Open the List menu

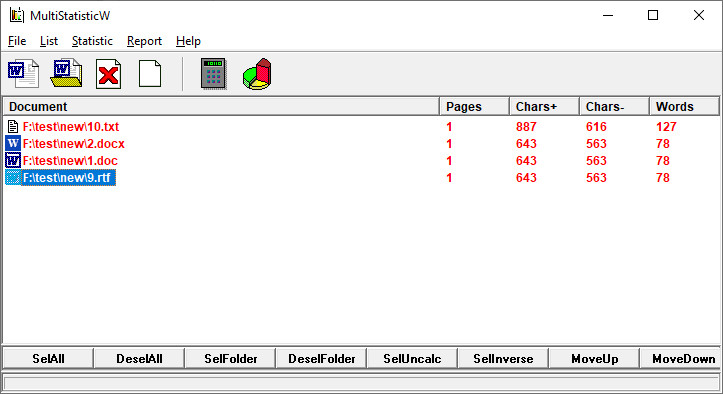click(x=49, y=41)
